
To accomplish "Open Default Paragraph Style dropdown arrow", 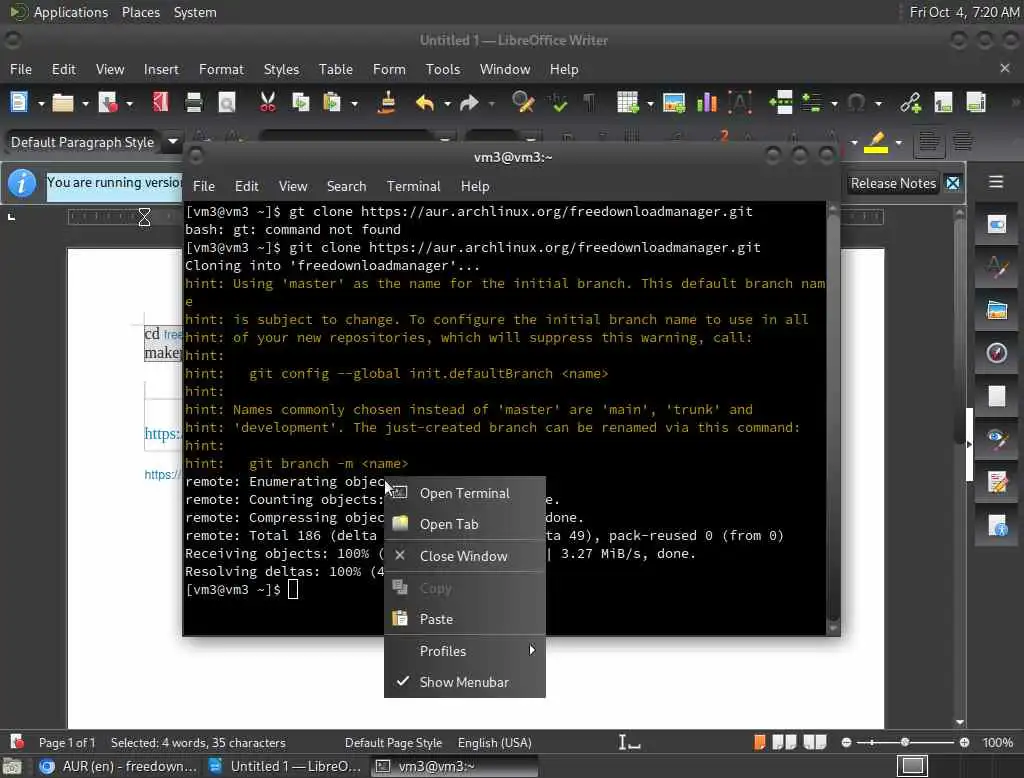I will tap(172, 141).
